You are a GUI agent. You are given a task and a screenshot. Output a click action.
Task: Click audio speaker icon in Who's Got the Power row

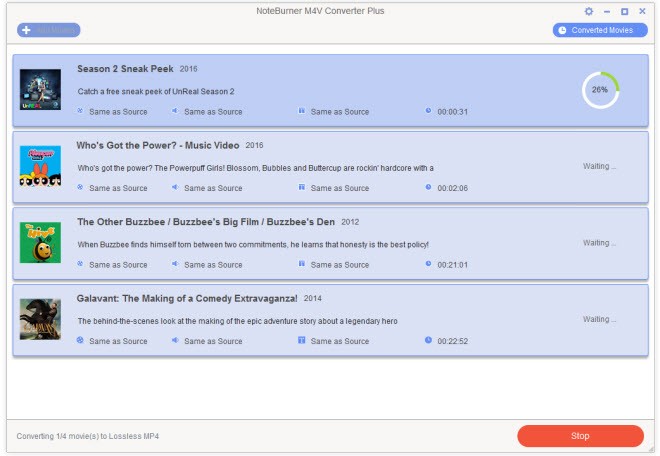pos(175,187)
